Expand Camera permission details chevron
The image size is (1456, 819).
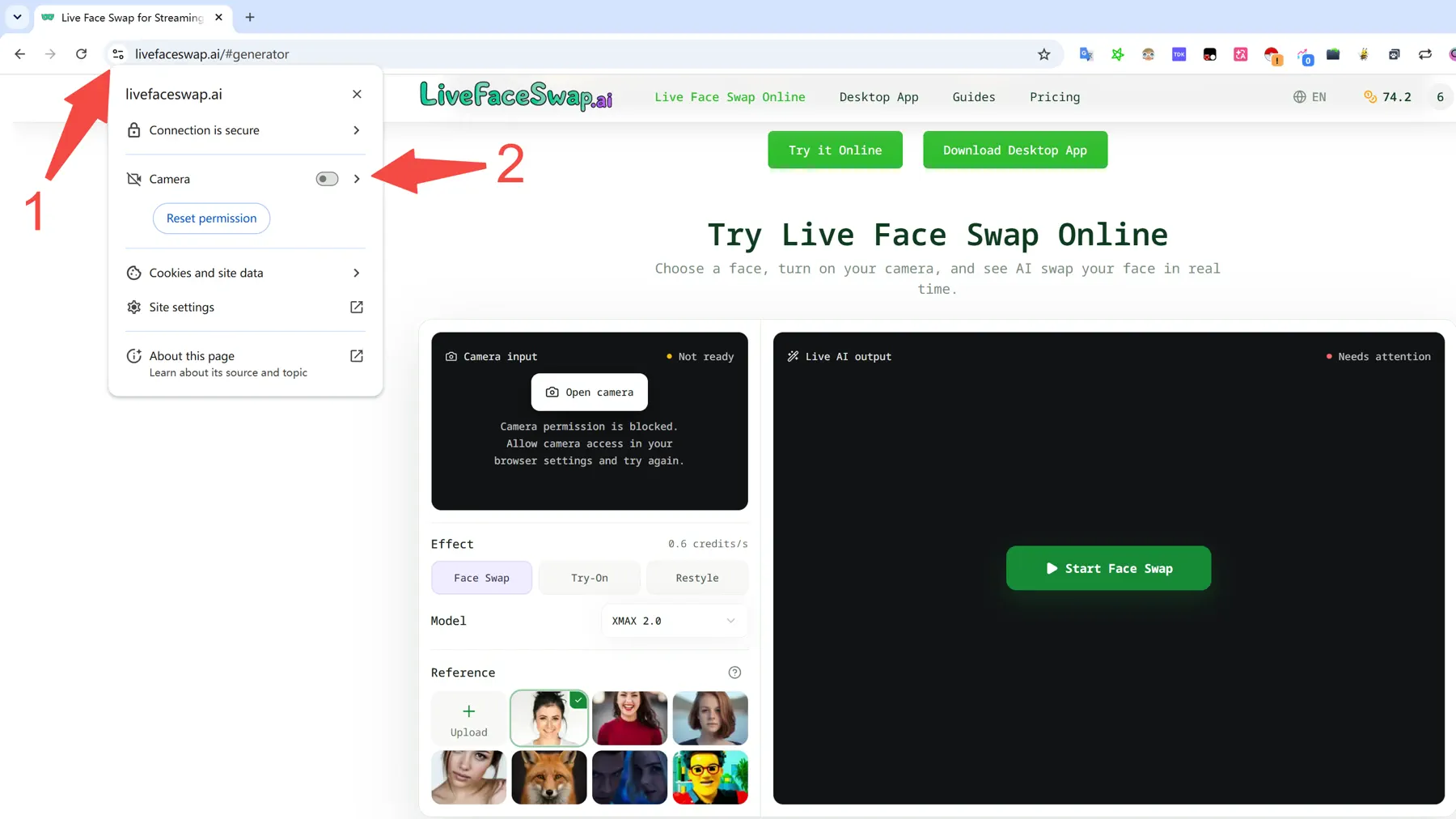pos(357,179)
